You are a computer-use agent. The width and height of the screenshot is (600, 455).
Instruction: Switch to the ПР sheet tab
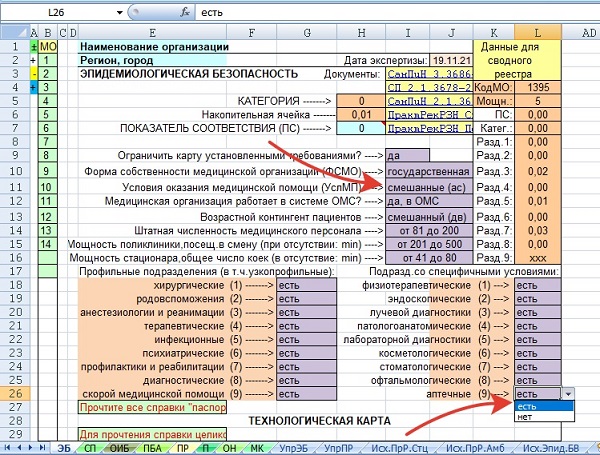183,448
